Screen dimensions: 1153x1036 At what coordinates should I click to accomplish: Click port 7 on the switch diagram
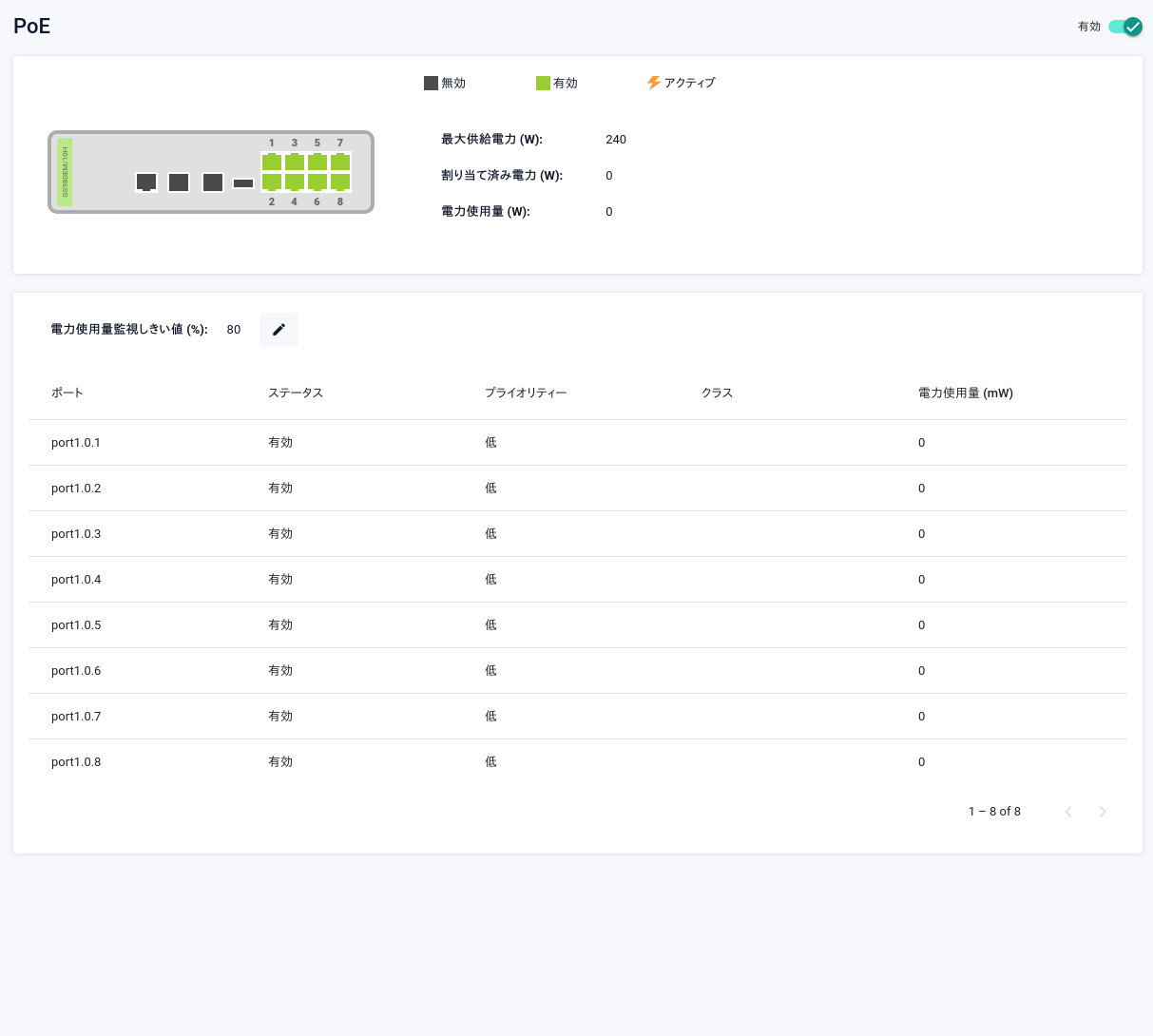tap(340, 162)
